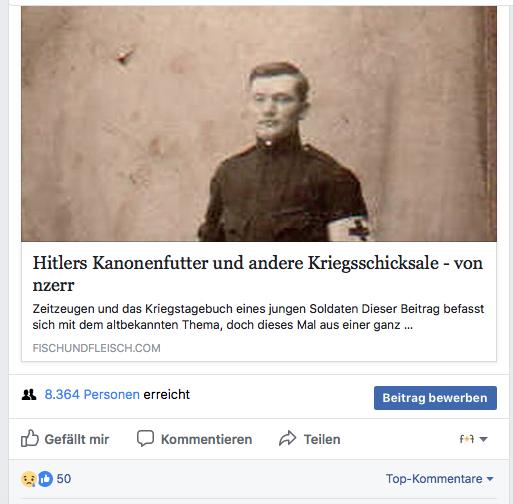
Task: Click the curved share arrow icon
Action: (287, 438)
